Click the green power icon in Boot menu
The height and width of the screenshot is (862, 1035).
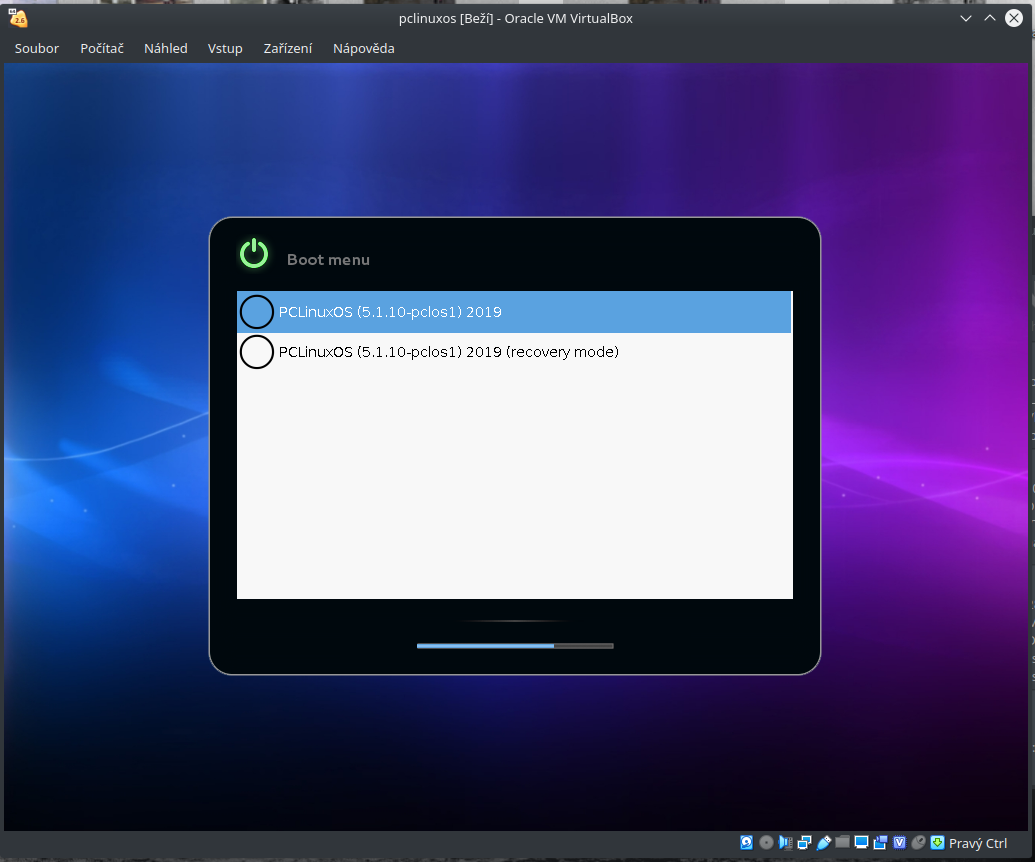point(254,253)
